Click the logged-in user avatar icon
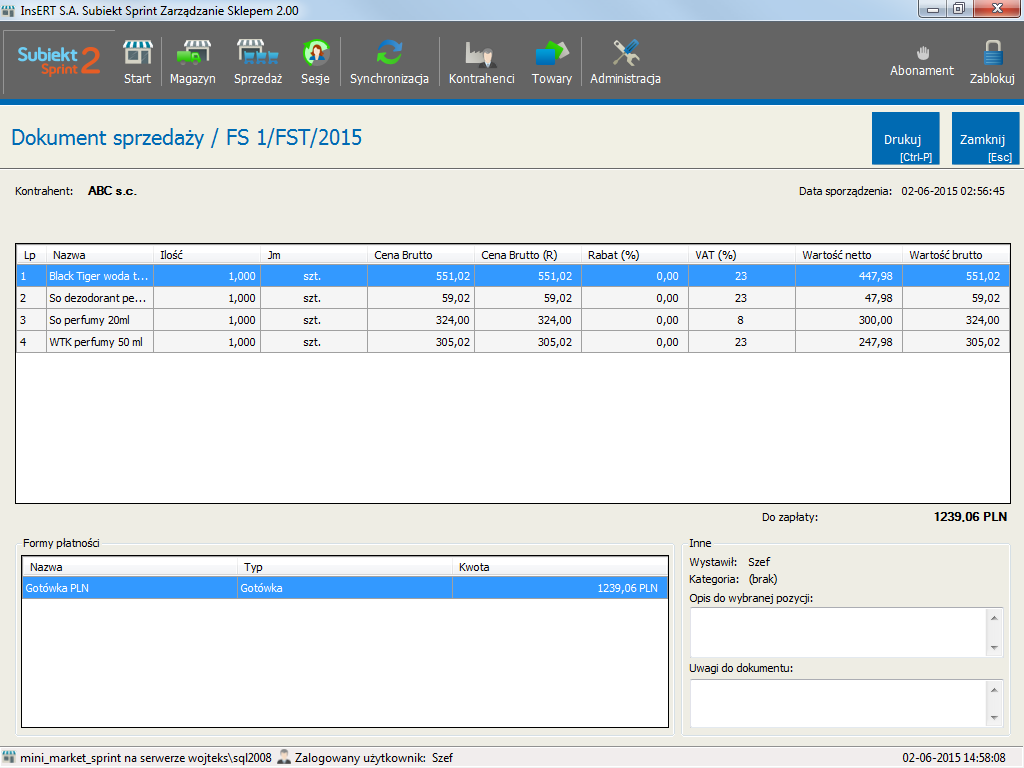Viewport: 1024px width, 768px height. click(x=283, y=758)
